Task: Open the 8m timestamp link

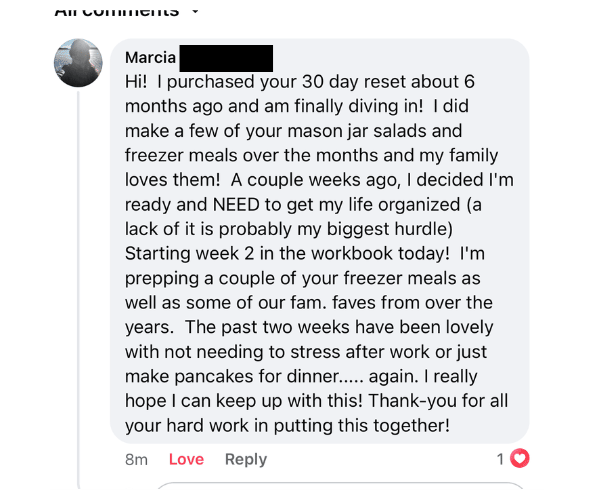Action: tap(136, 459)
